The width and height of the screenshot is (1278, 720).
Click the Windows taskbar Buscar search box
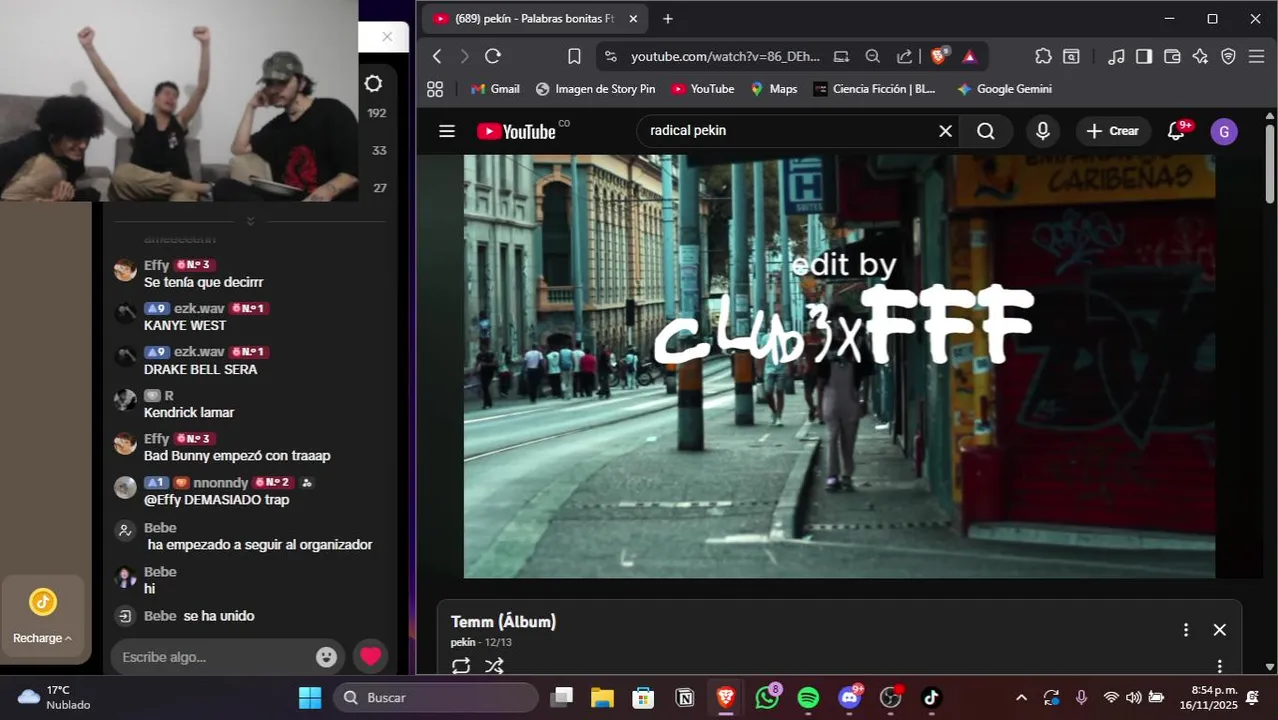point(436,697)
